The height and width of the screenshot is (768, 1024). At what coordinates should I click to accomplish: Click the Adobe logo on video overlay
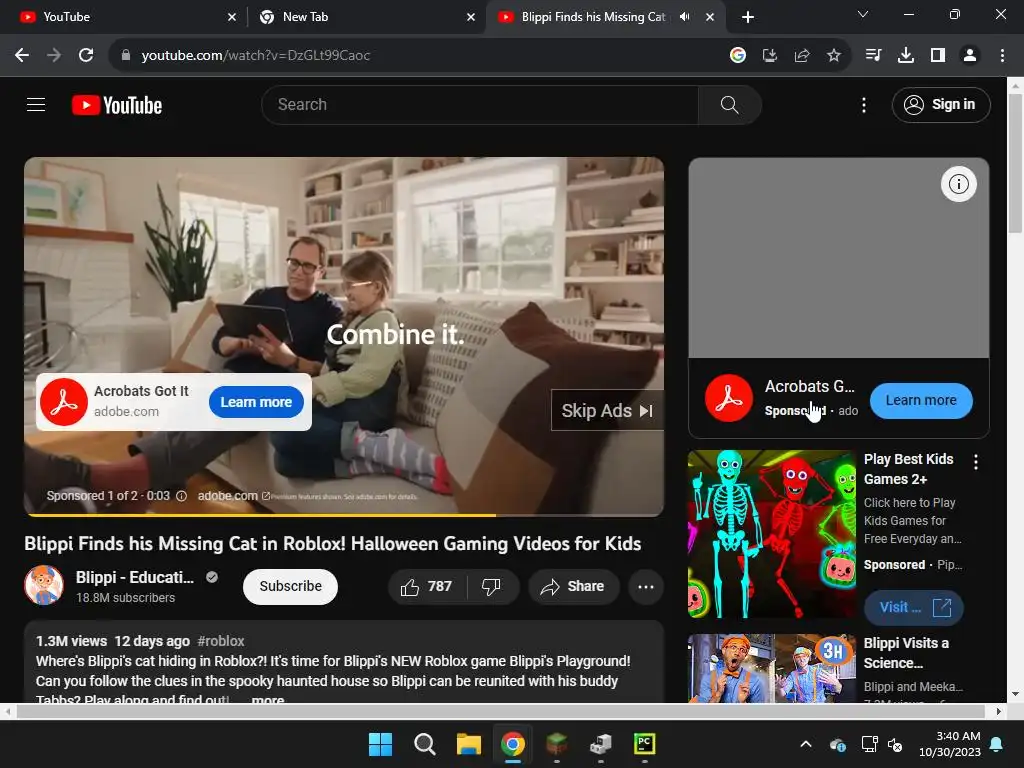64,402
